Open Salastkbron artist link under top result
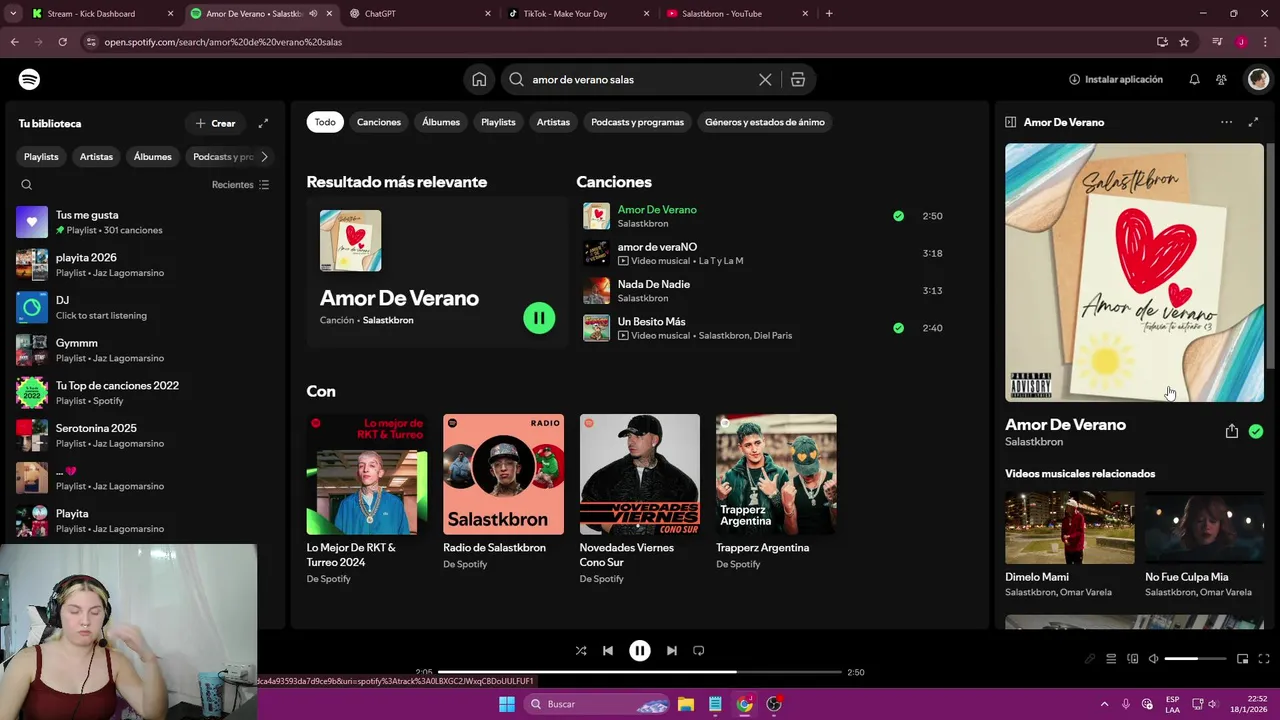 (x=388, y=320)
